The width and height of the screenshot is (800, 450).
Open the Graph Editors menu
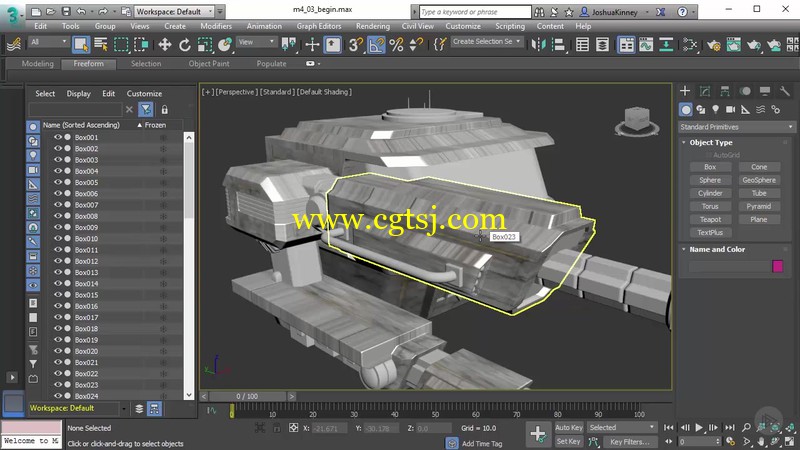click(319, 26)
